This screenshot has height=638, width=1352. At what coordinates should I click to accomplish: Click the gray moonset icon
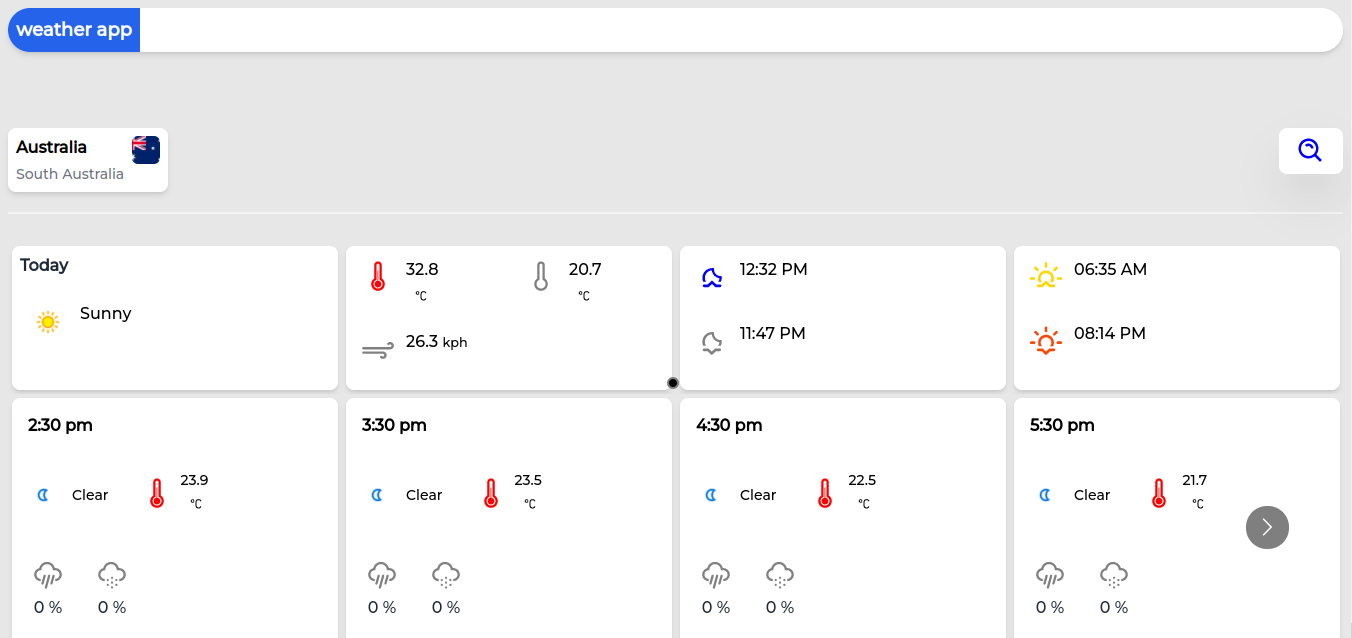coord(711,343)
